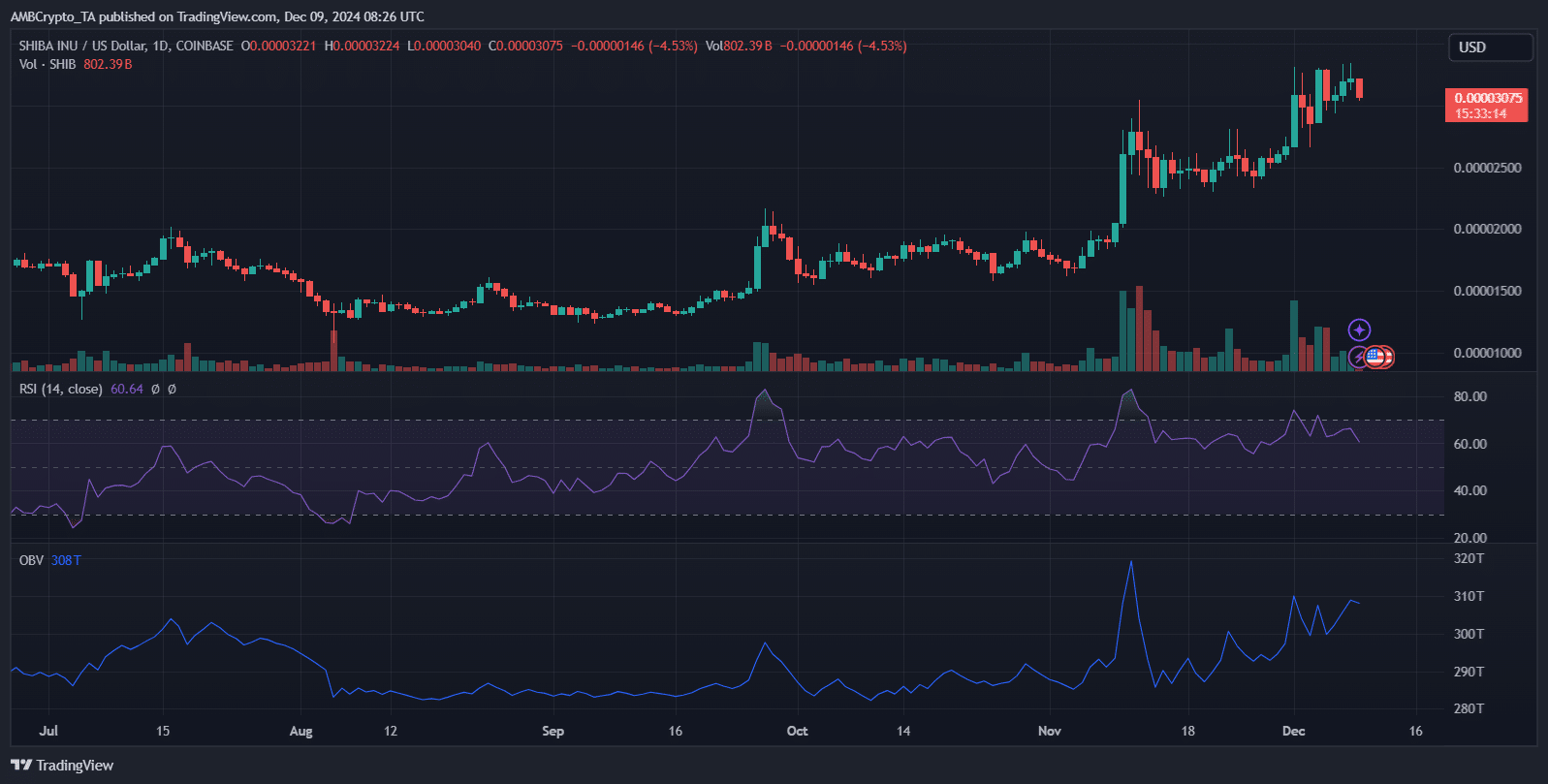1548x784 pixels.
Task: Click the 0.00001500 price axis label
Action: pos(1488,291)
